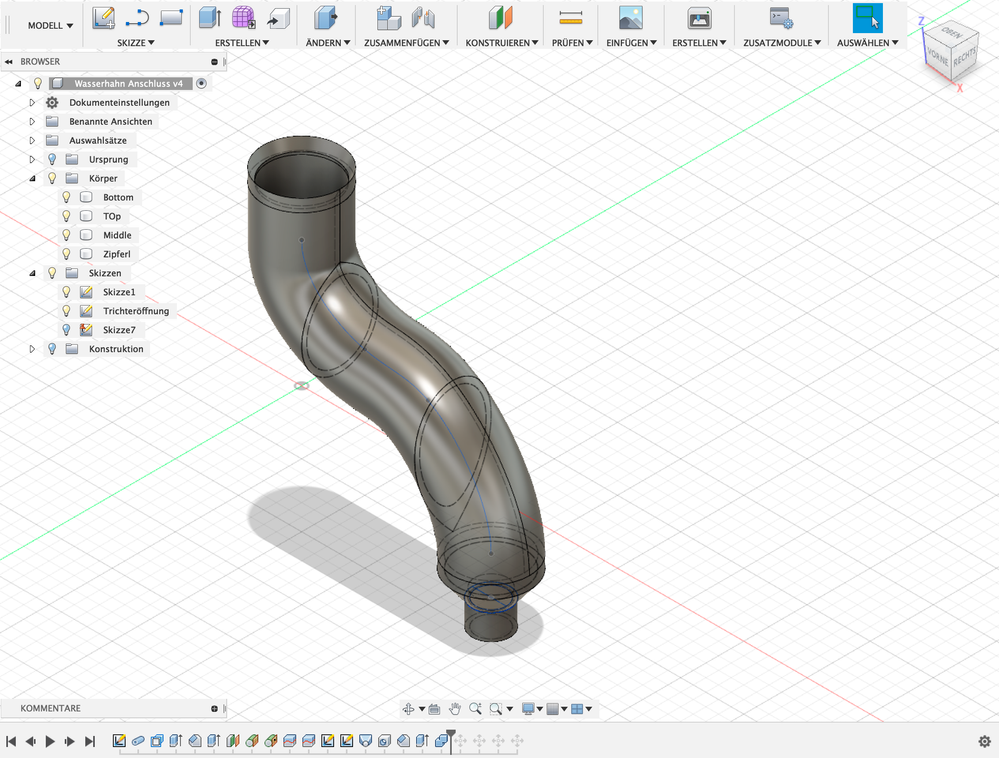
Task: Click the Measure ruler icon above PRÜFEN
Action: [571, 18]
